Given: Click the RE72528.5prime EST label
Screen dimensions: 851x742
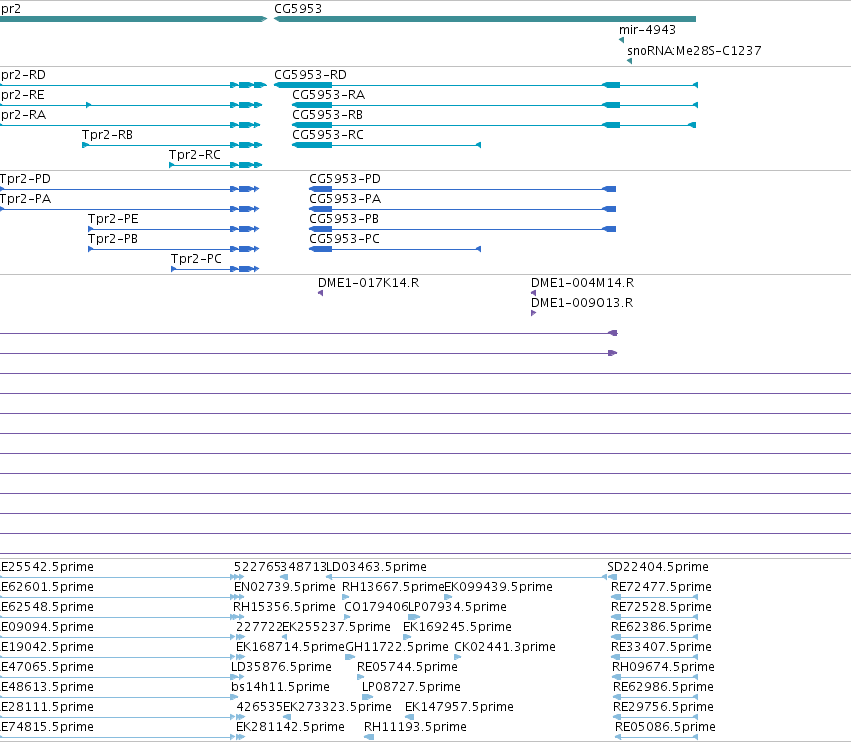Looking at the screenshot, I should click(x=661, y=607).
